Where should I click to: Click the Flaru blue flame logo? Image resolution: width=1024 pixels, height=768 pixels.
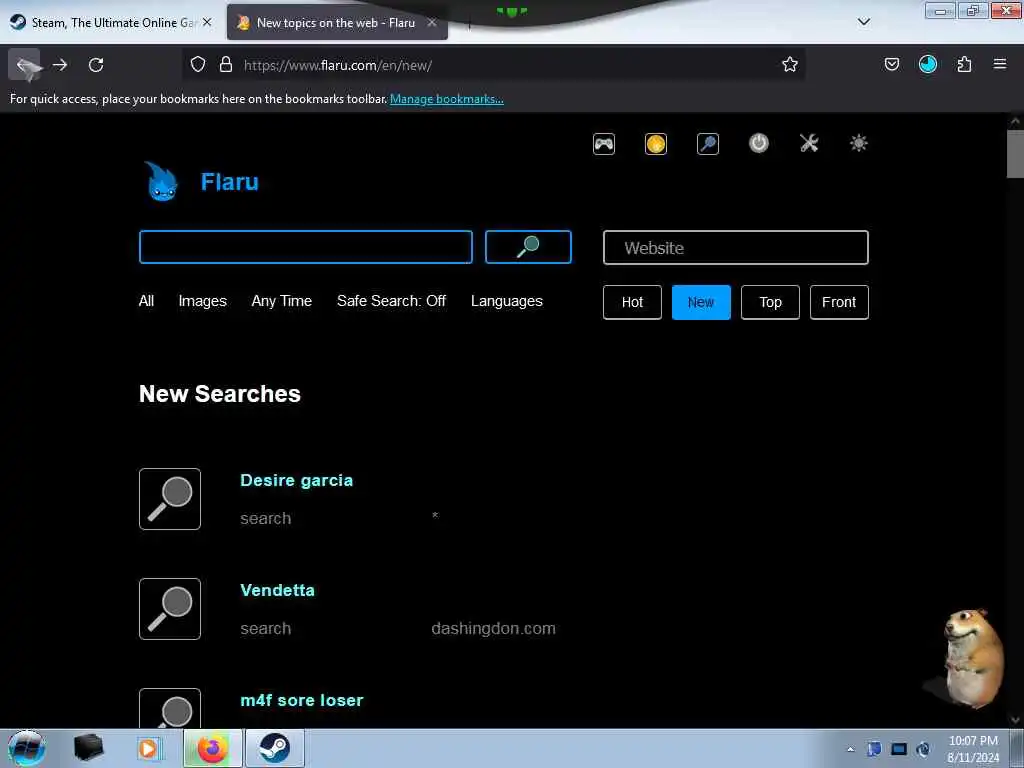(x=161, y=182)
